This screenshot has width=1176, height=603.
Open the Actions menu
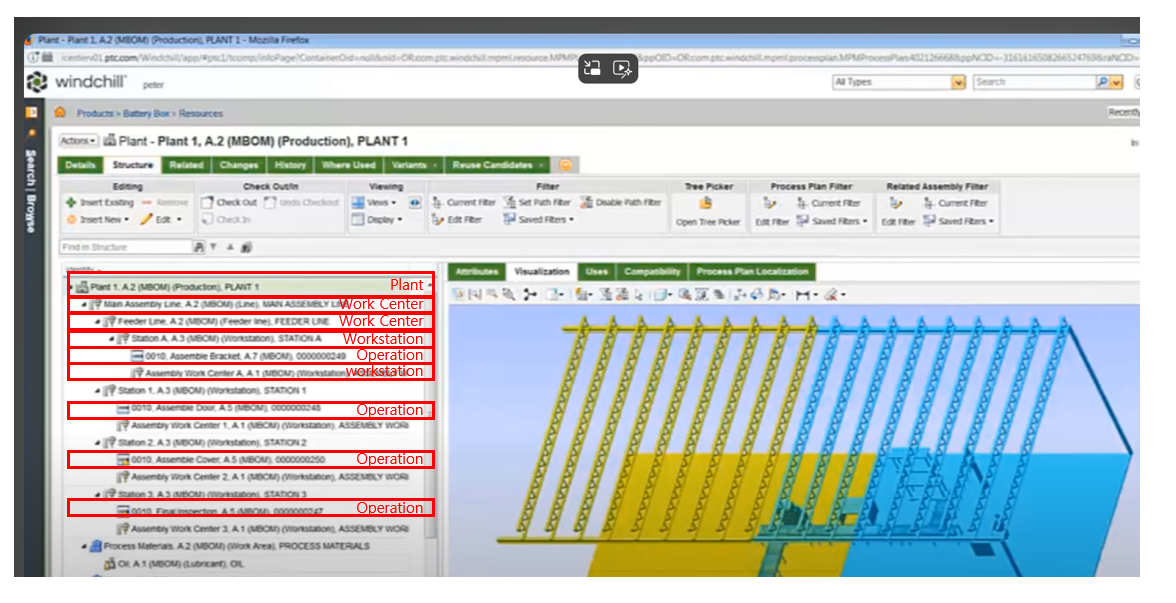[76, 139]
